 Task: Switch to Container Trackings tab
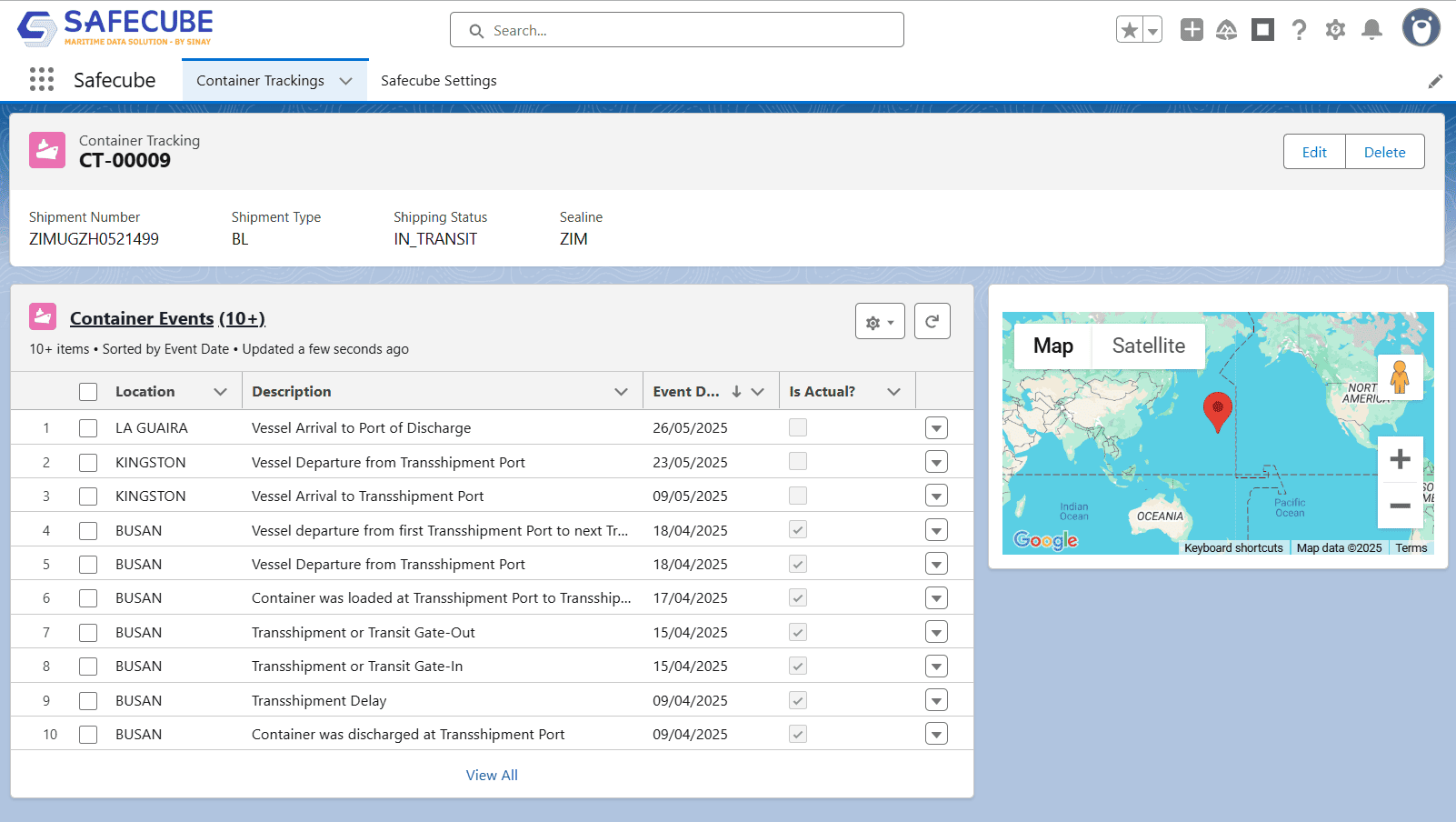[x=260, y=81]
